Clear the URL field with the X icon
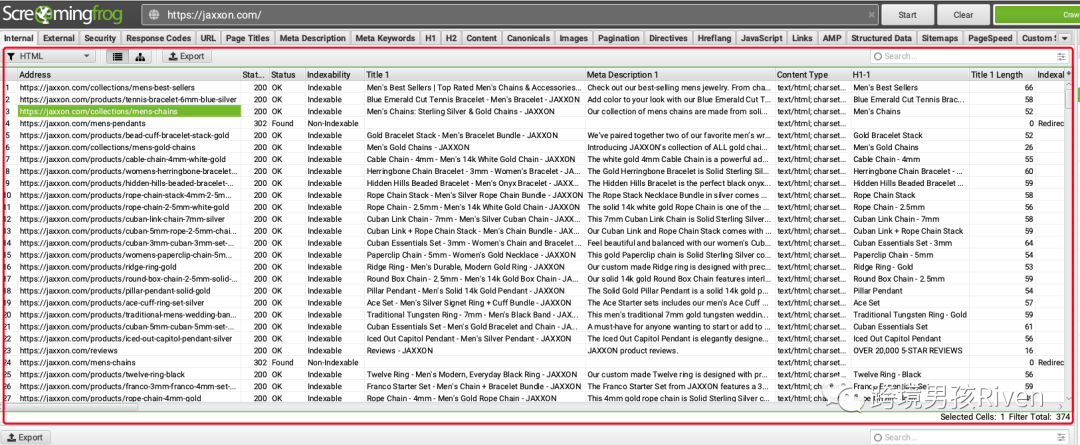1080x445 pixels. click(871, 14)
